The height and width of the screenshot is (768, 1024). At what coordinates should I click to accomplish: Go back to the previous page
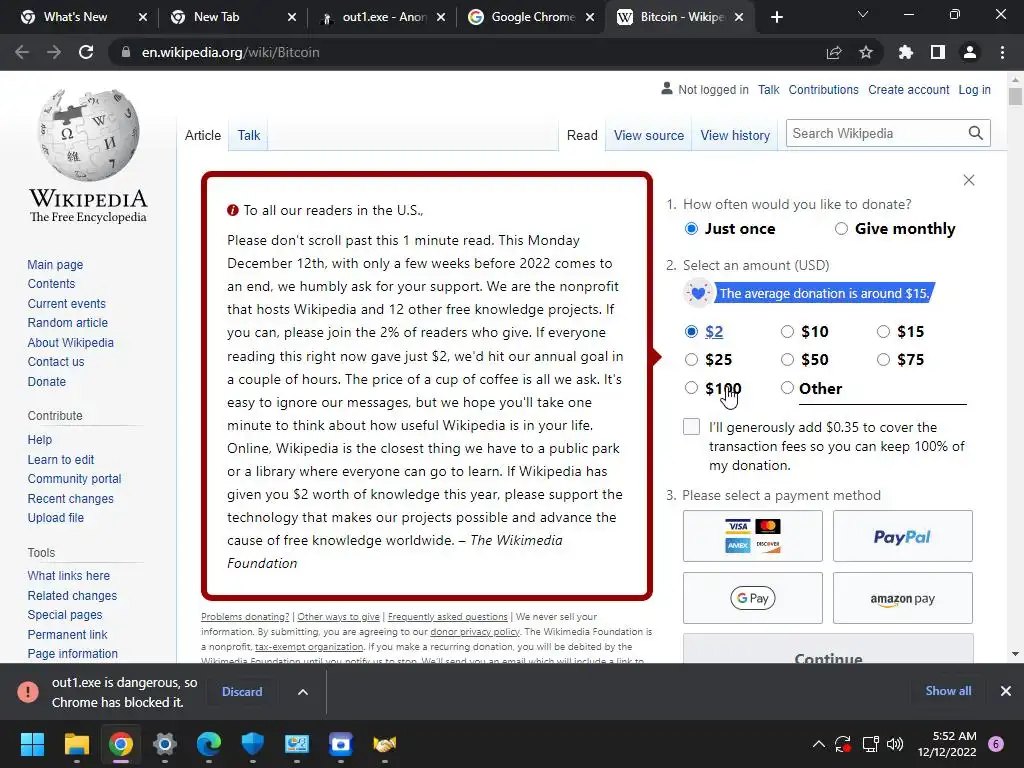pyautogui.click(x=22, y=52)
